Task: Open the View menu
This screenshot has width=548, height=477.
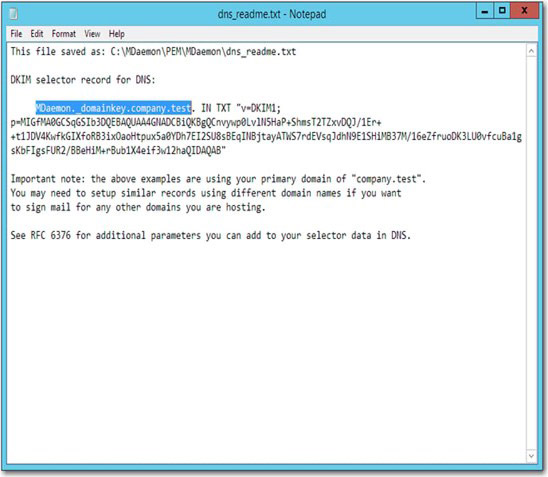Action: 92,34
